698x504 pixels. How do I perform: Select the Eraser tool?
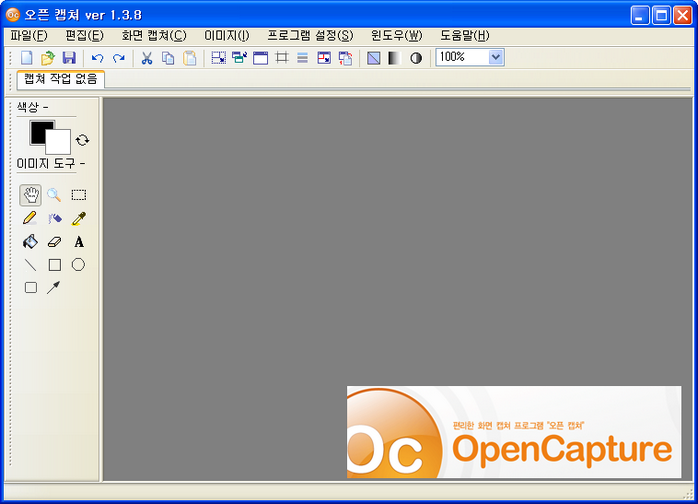pyautogui.click(x=54, y=242)
